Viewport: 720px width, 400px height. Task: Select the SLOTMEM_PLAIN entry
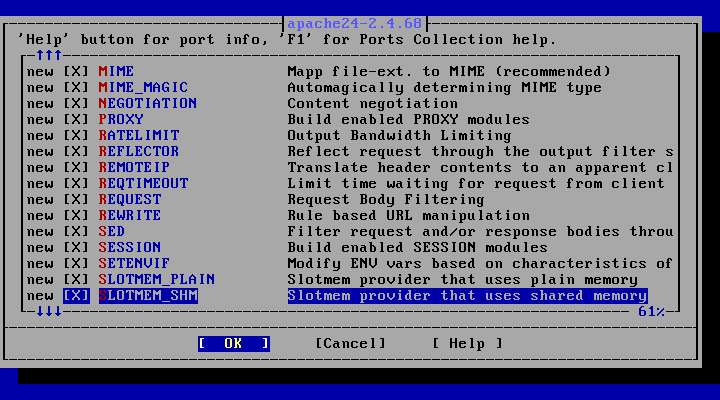click(x=157, y=280)
